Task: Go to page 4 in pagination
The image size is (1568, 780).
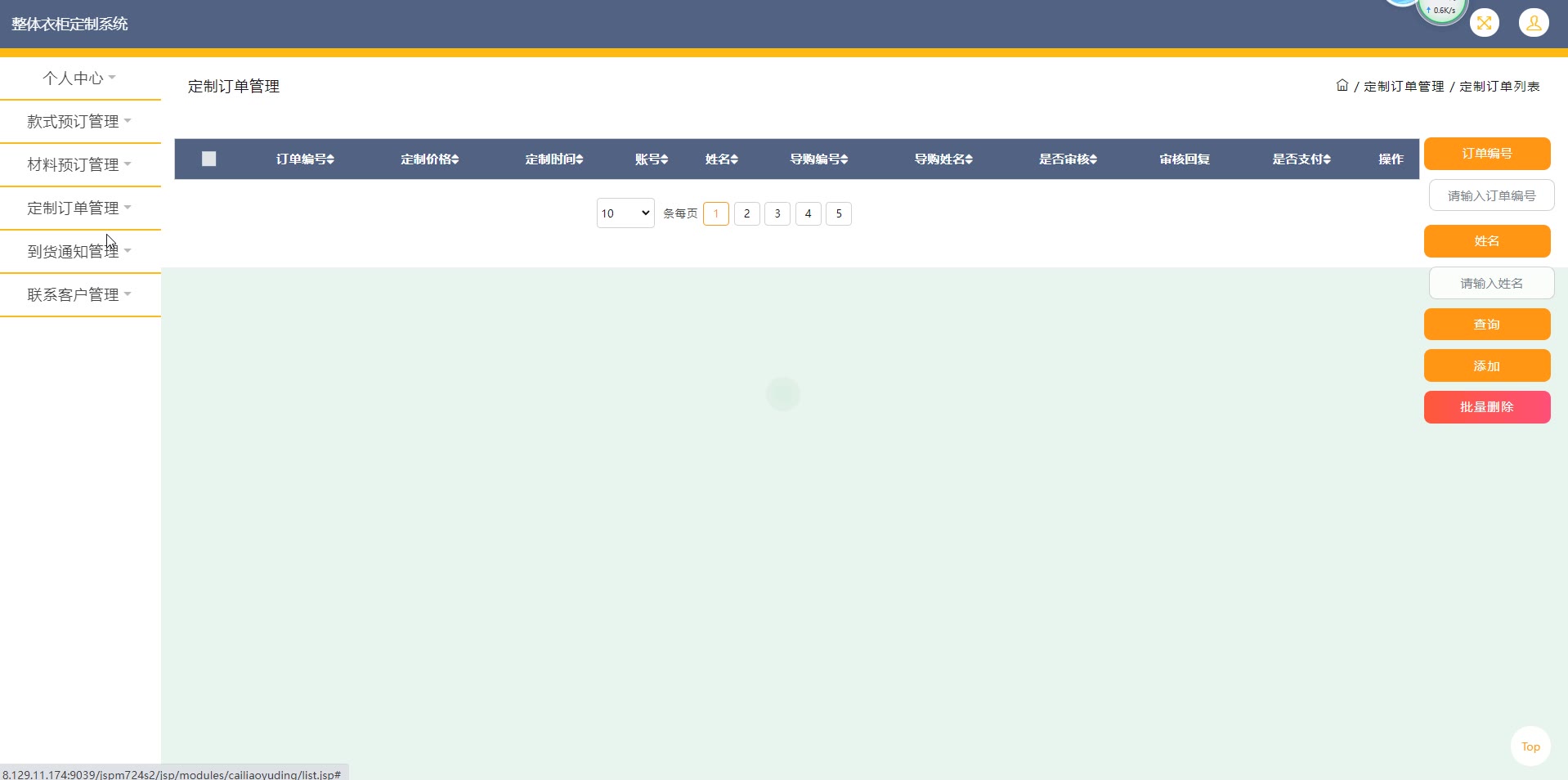Action: [x=809, y=213]
